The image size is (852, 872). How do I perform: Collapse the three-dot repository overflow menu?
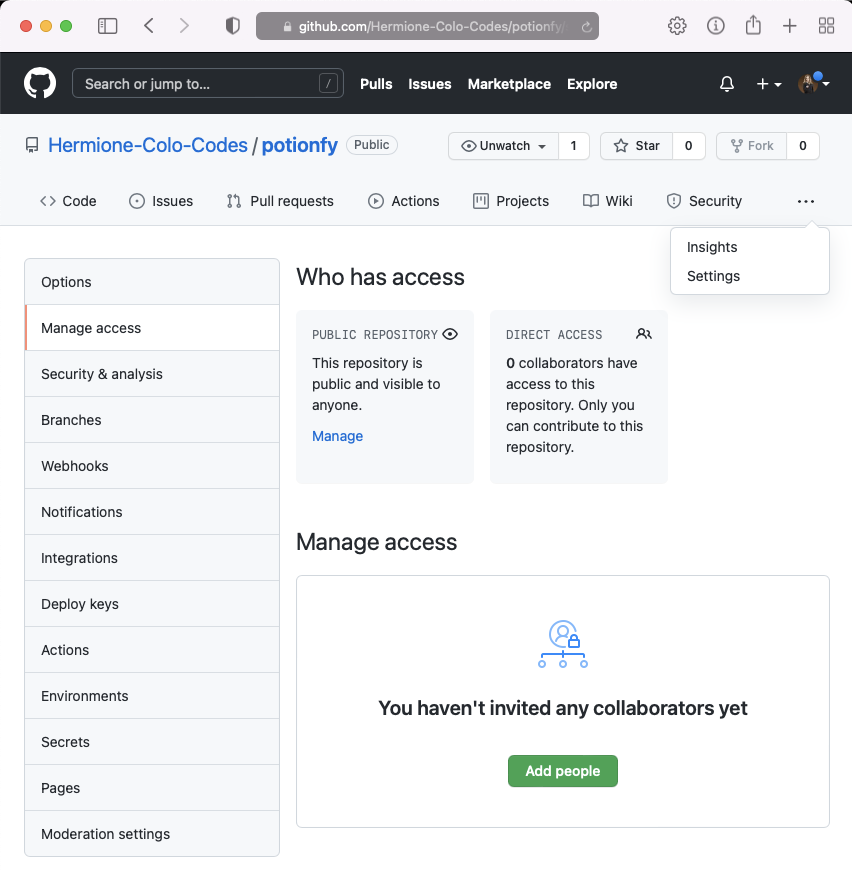coord(806,201)
